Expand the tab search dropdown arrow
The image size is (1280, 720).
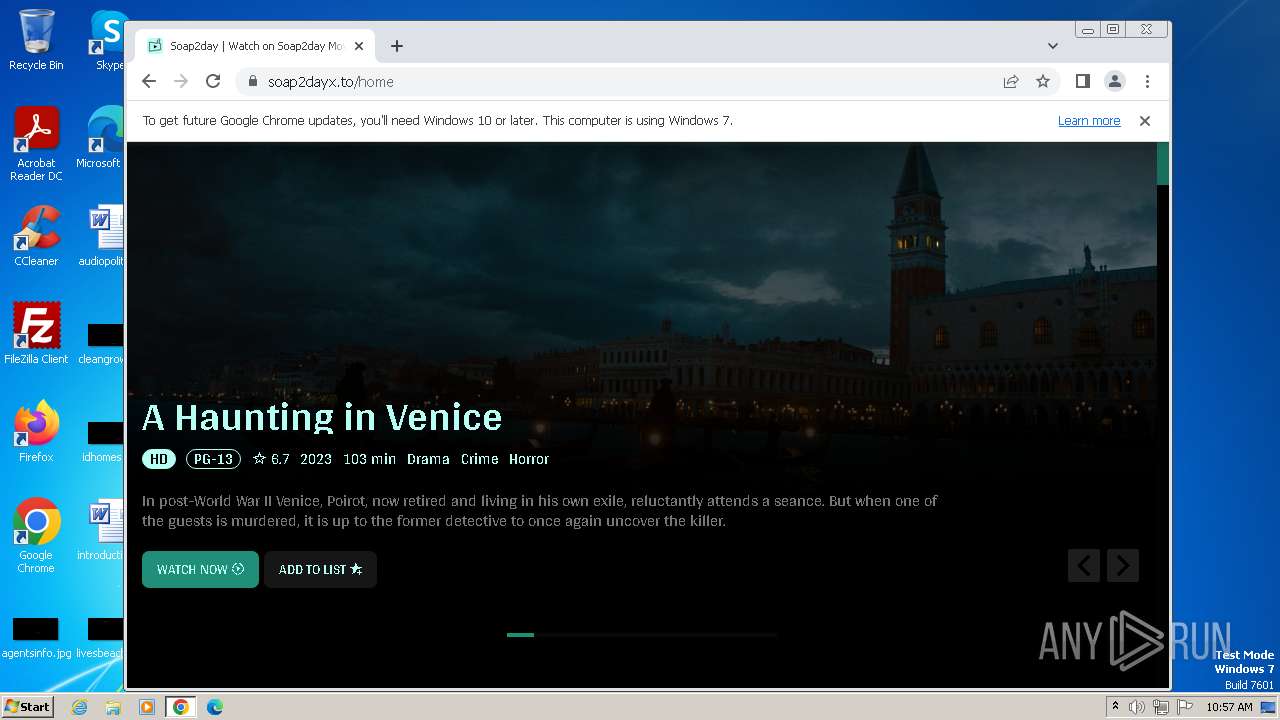click(x=1053, y=46)
